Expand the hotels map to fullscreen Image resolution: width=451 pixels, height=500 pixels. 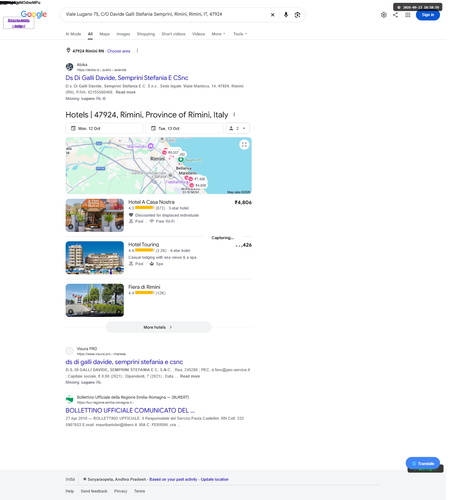pos(244,145)
